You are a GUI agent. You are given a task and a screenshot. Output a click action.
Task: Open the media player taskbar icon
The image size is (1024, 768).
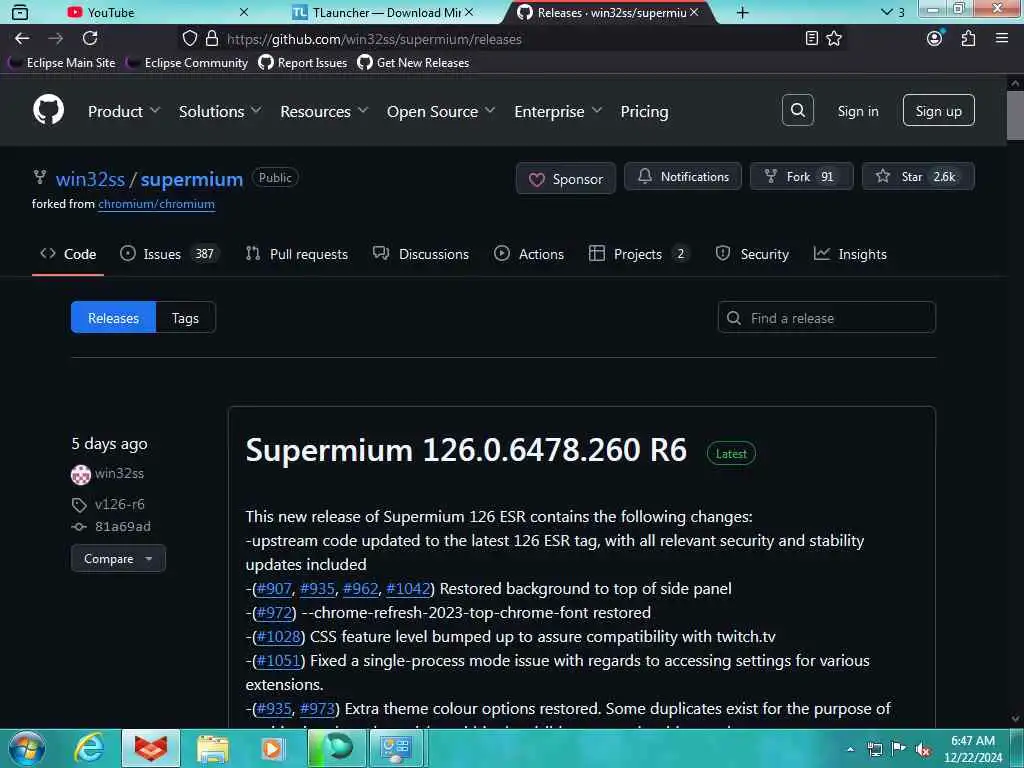[272, 748]
